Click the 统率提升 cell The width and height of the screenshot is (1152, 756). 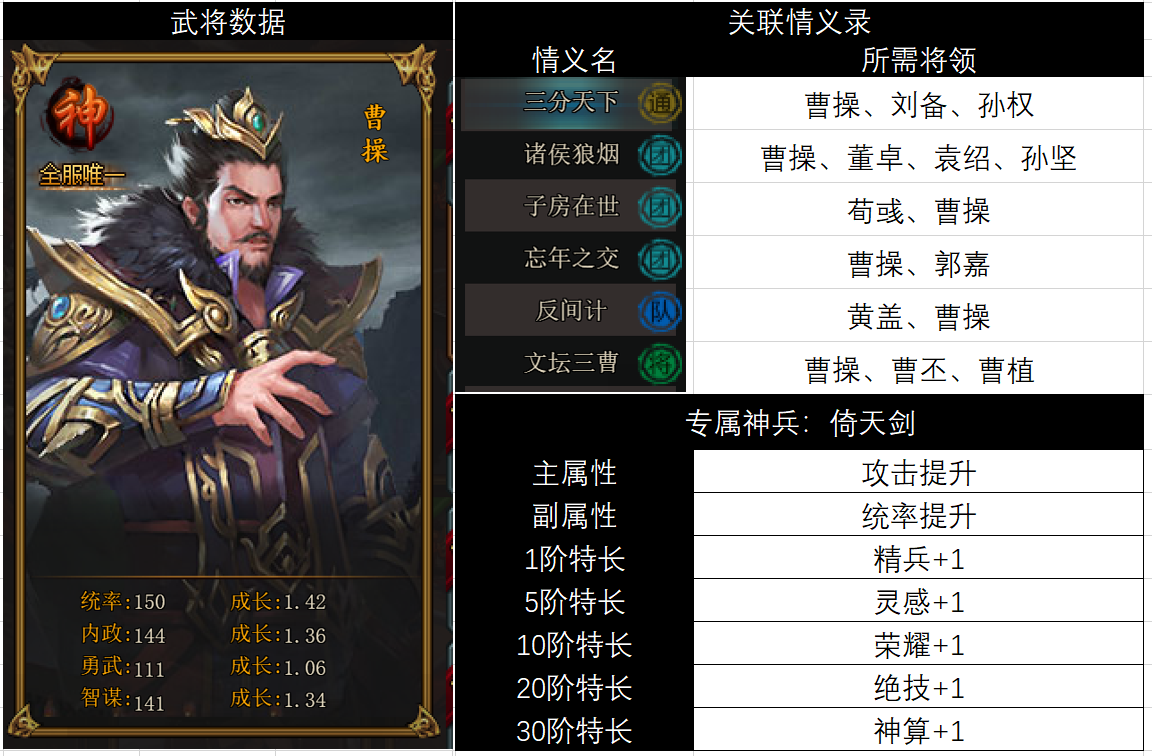918,514
